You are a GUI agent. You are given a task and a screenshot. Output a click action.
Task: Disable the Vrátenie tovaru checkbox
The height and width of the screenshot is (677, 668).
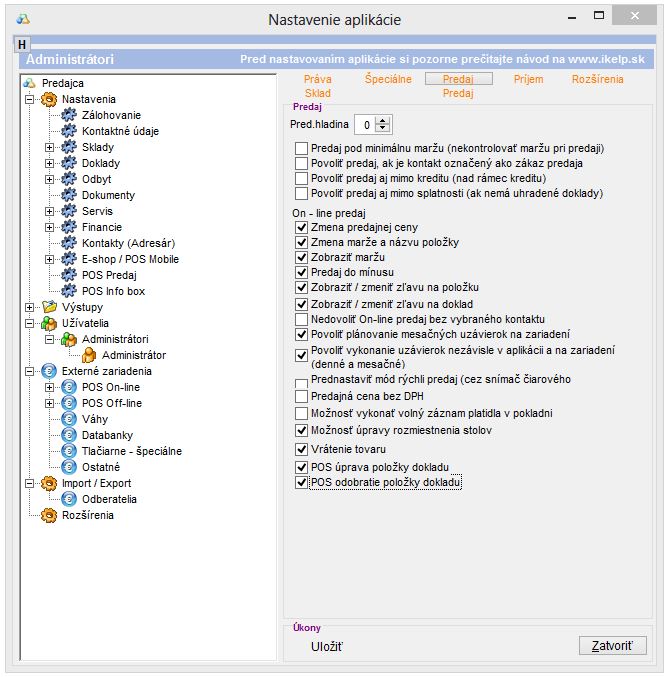click(x=302, y=450)
